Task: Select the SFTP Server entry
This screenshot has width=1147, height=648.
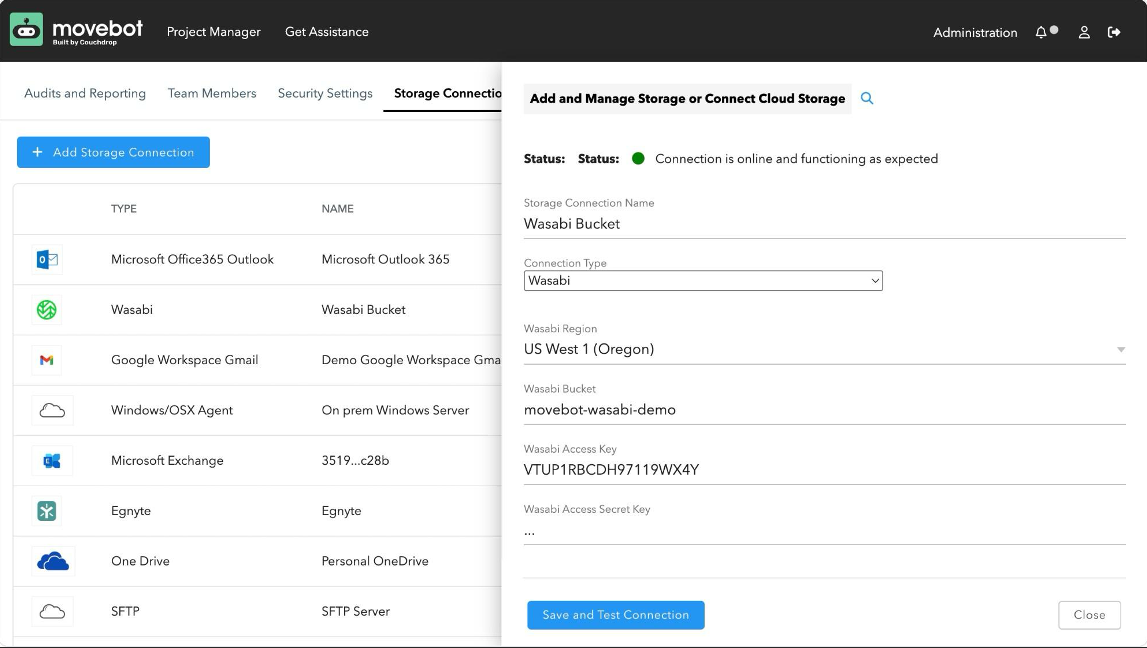Action: point(356,611)
